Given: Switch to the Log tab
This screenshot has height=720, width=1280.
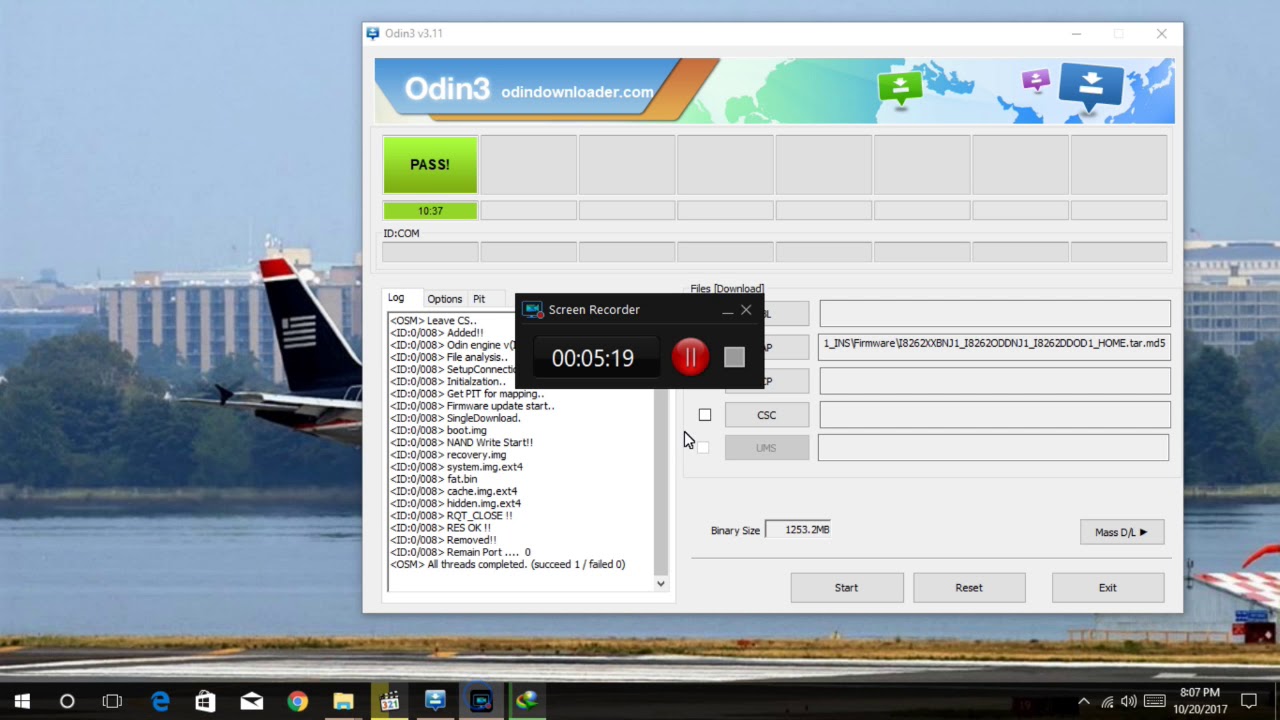Looking at the screenshot, I should point(396,298).
